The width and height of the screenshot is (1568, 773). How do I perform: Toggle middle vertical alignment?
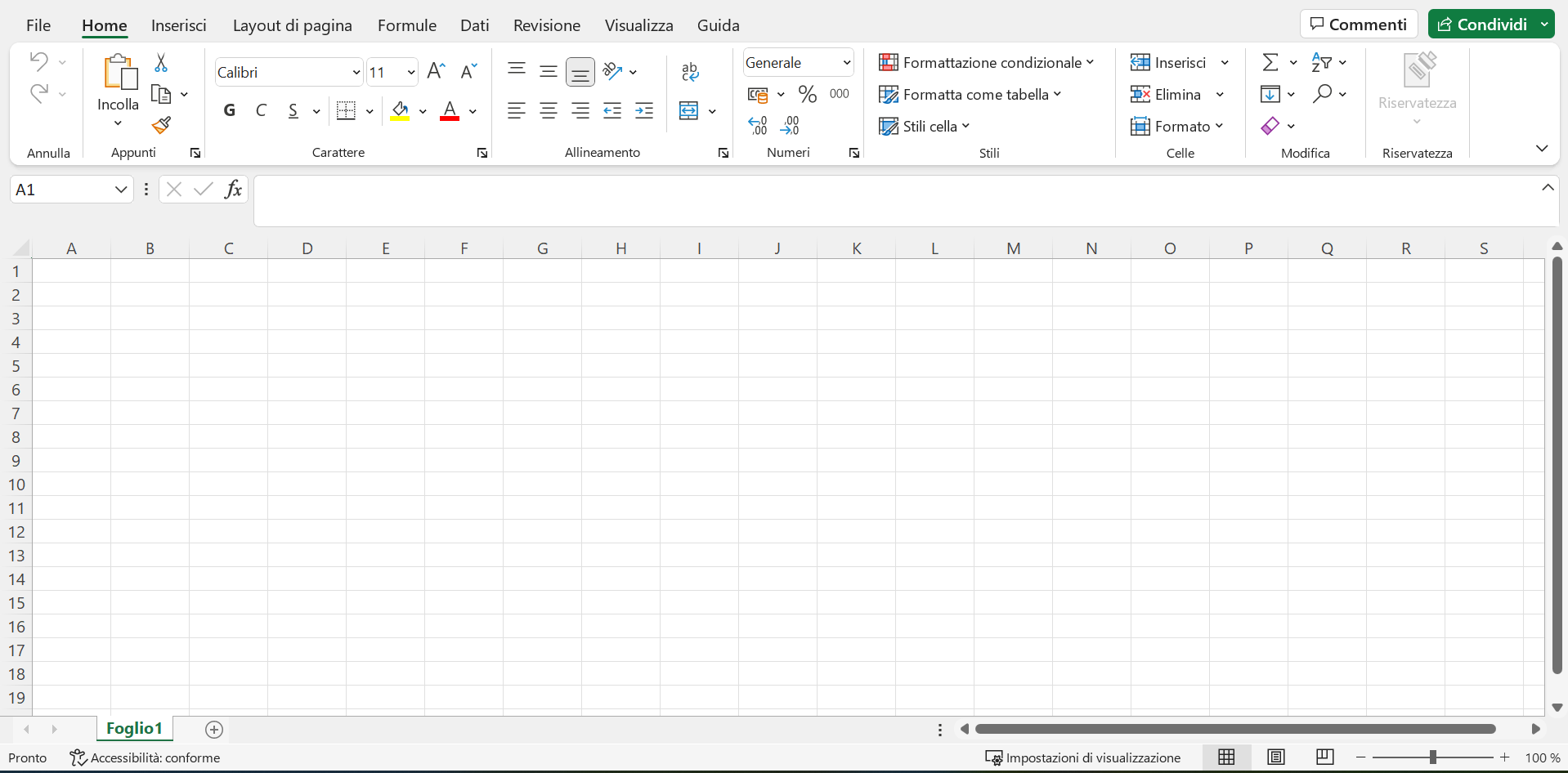coord(549,71)
